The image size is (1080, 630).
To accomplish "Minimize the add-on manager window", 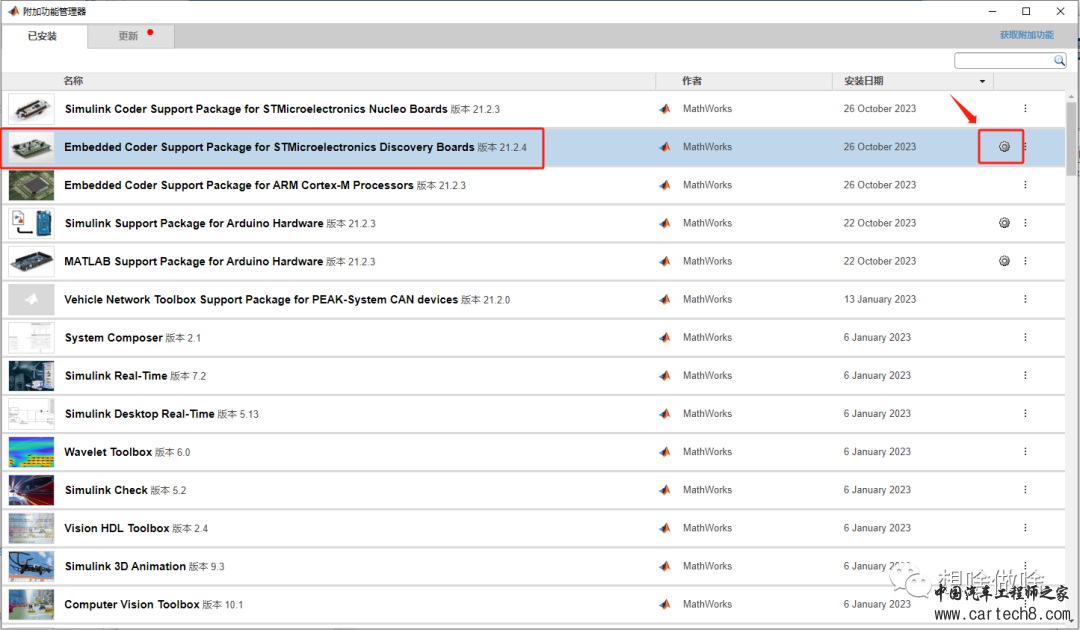I will (x=993, y=11).
